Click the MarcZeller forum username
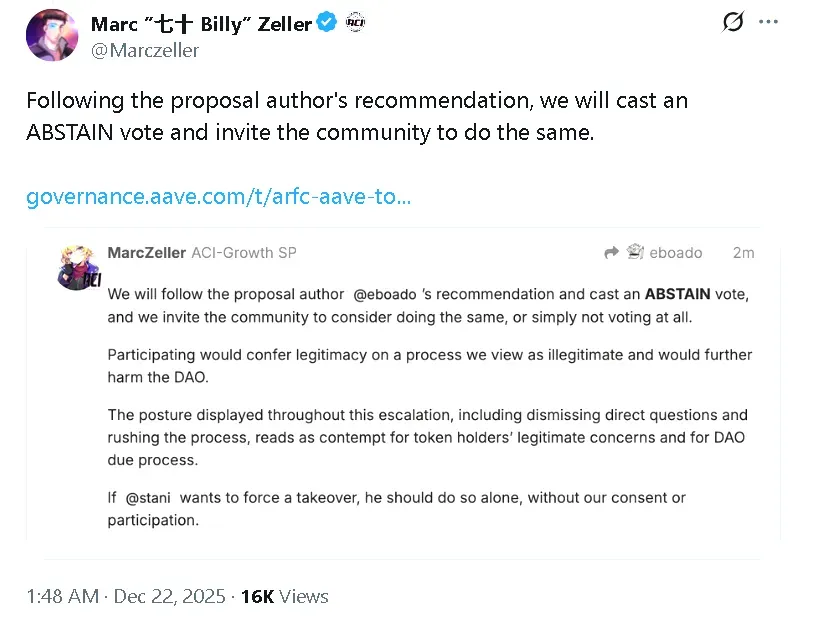Viewport: 832px width, 635px height. [146, 253]
